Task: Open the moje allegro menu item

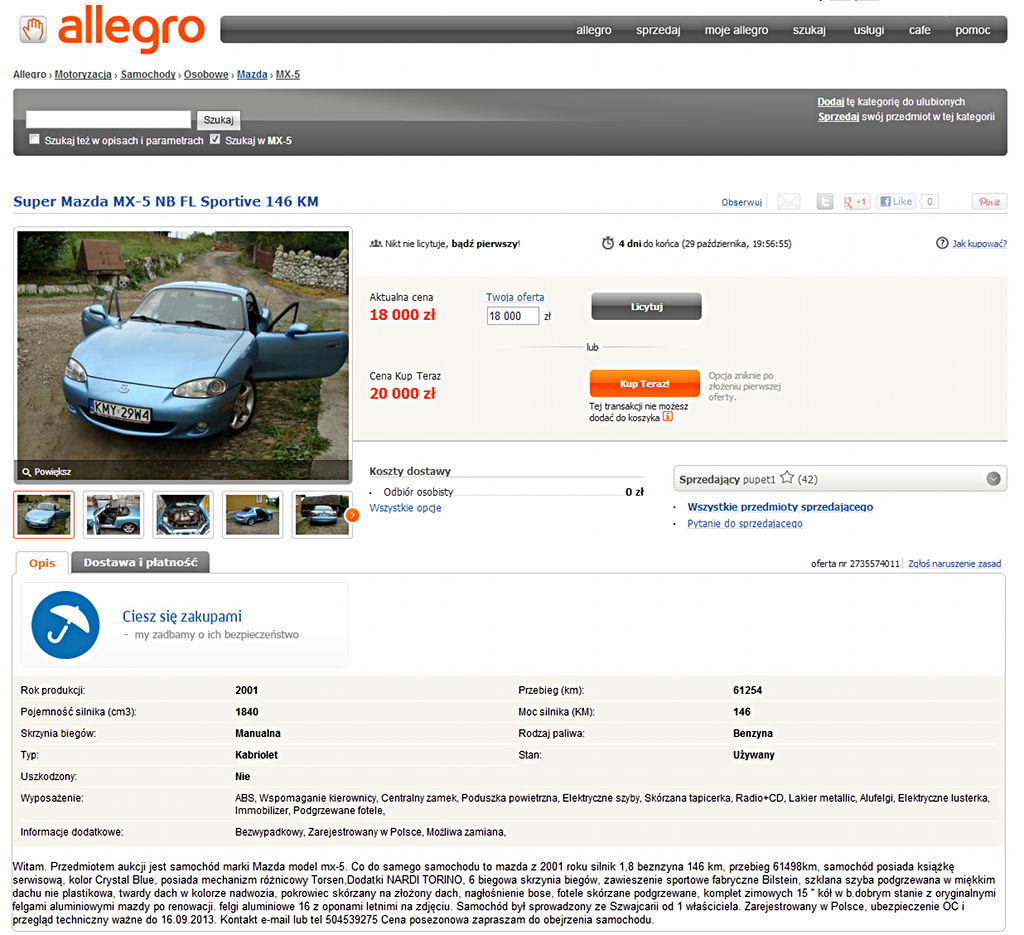Action: [x=736, y=30]
